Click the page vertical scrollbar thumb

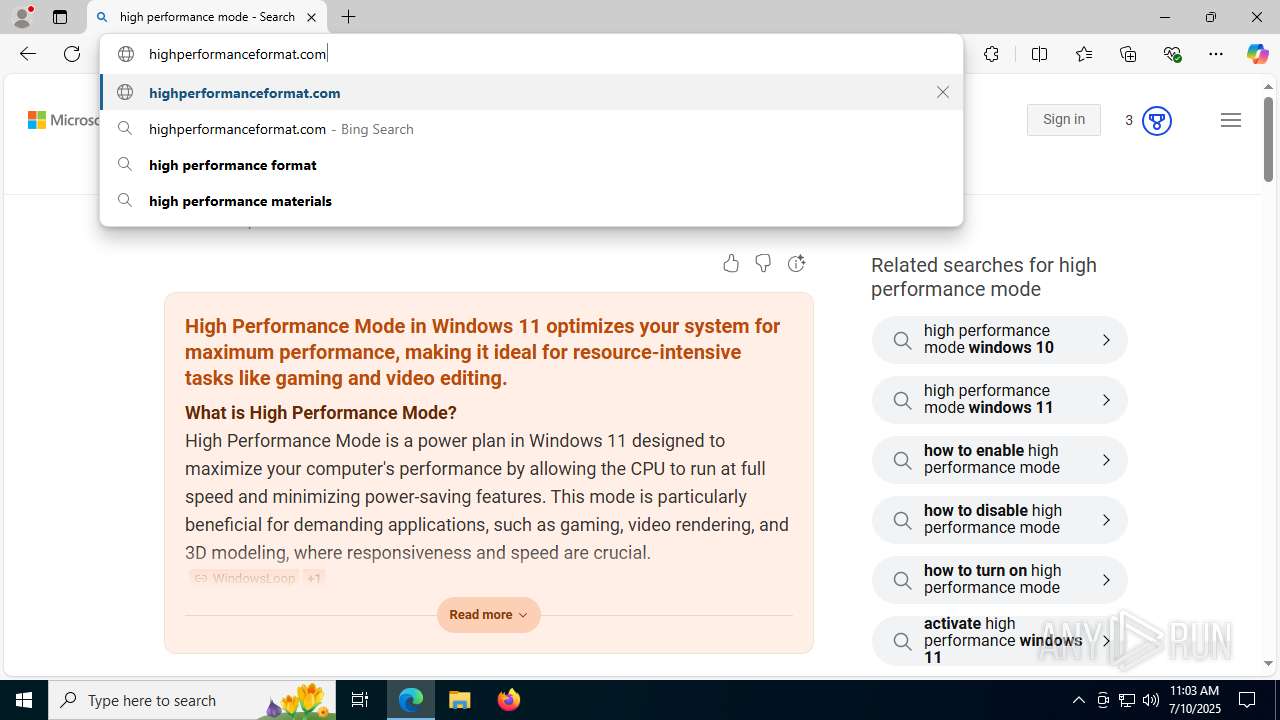pos(1268,140)
